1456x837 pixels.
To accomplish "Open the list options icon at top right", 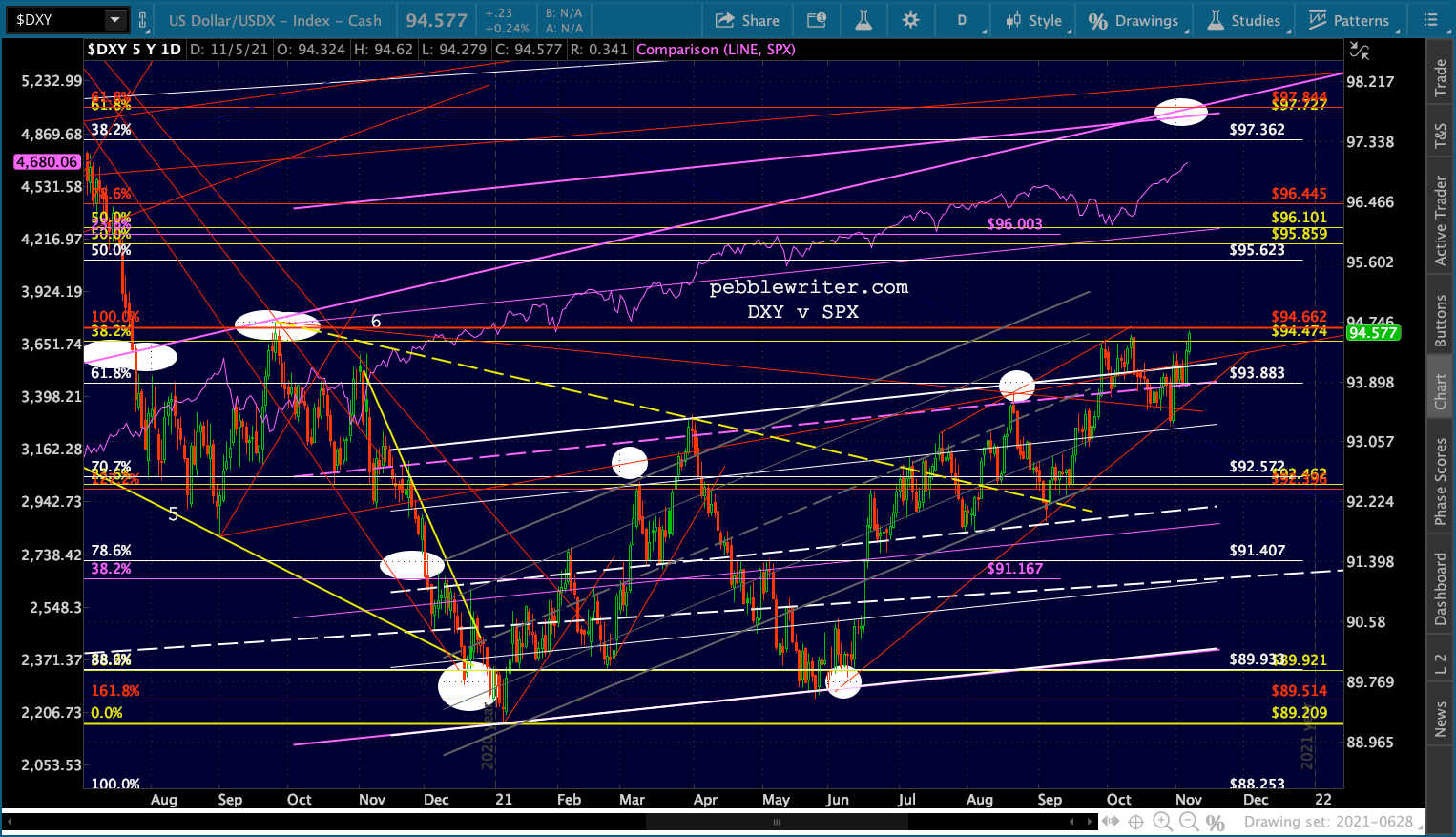I will 1430,20.
